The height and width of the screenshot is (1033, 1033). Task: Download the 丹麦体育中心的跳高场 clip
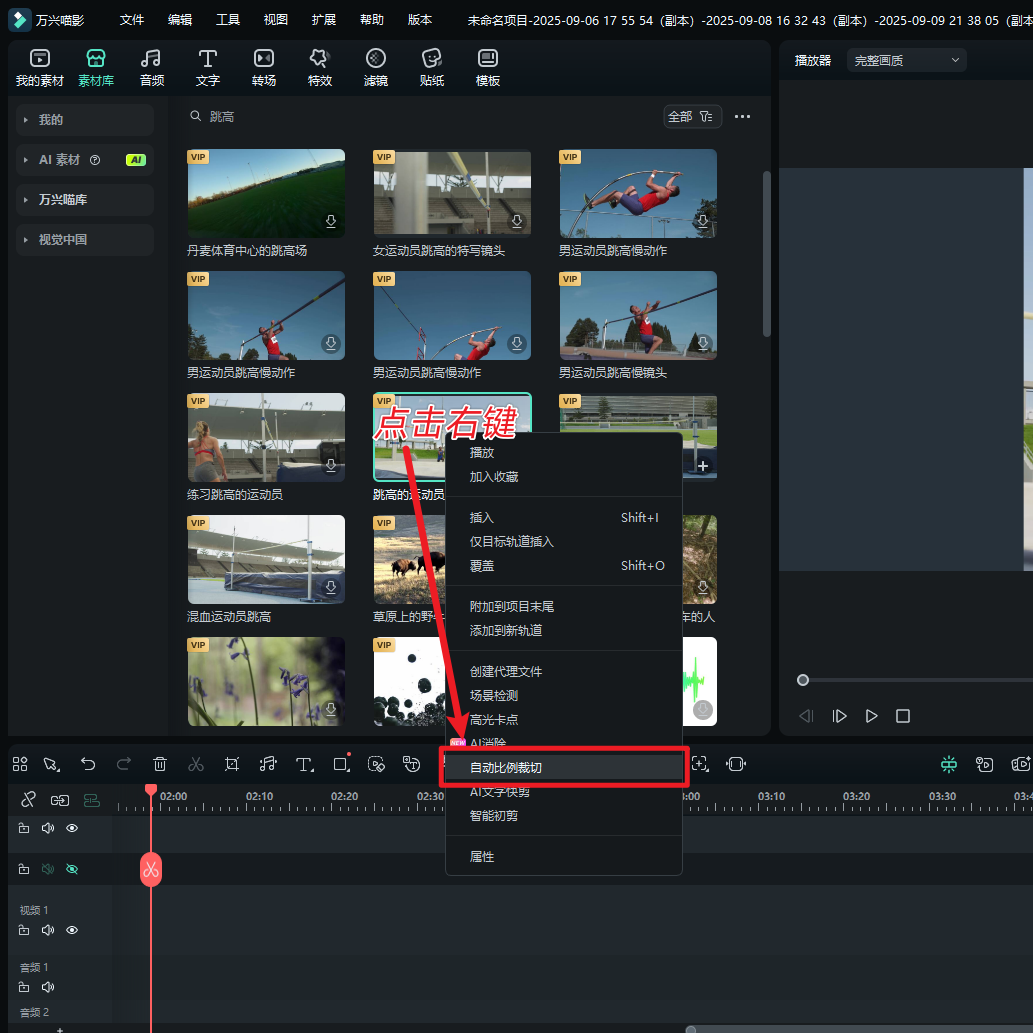point(331,221)
